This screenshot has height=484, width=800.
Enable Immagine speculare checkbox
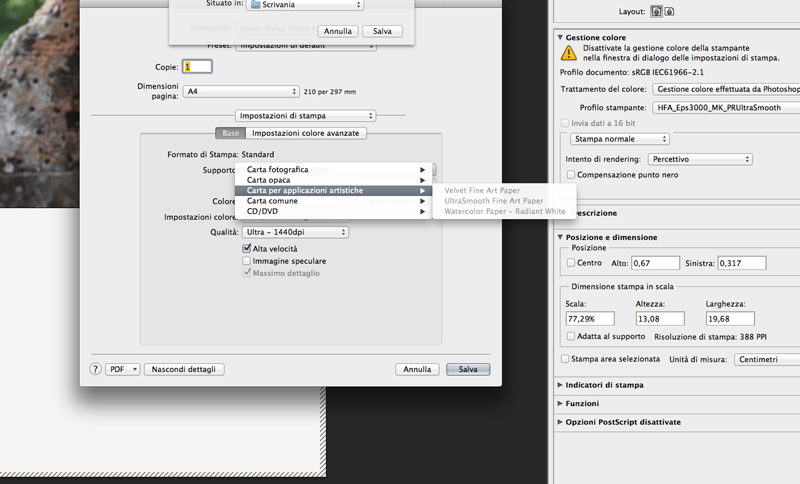247,261
